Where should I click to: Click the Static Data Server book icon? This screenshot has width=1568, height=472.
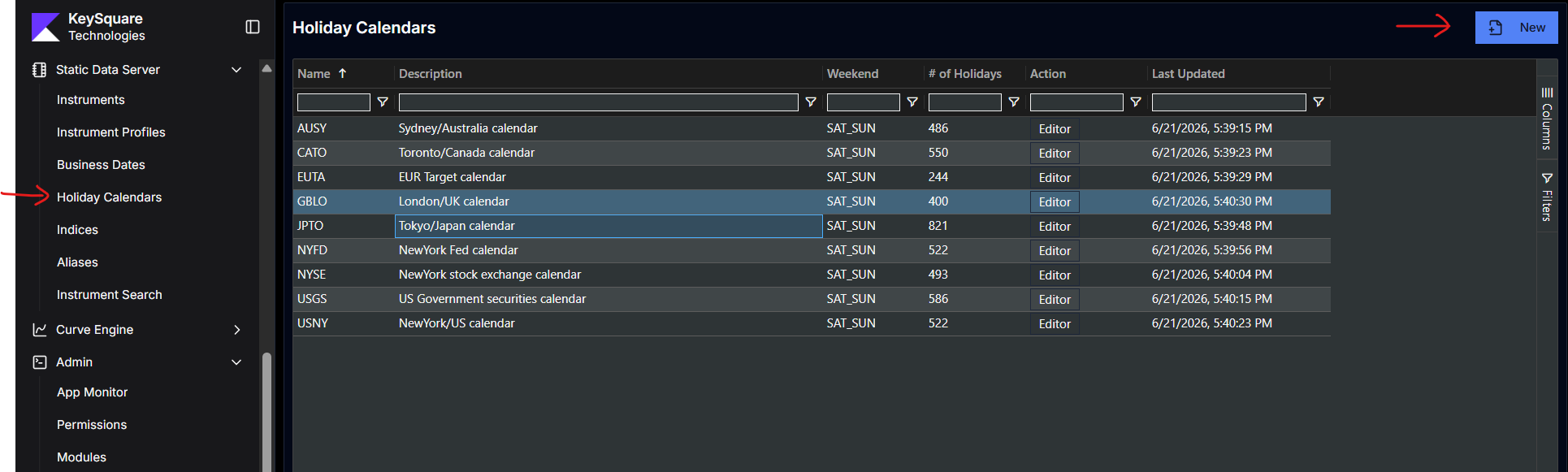[x=39, y=70]
